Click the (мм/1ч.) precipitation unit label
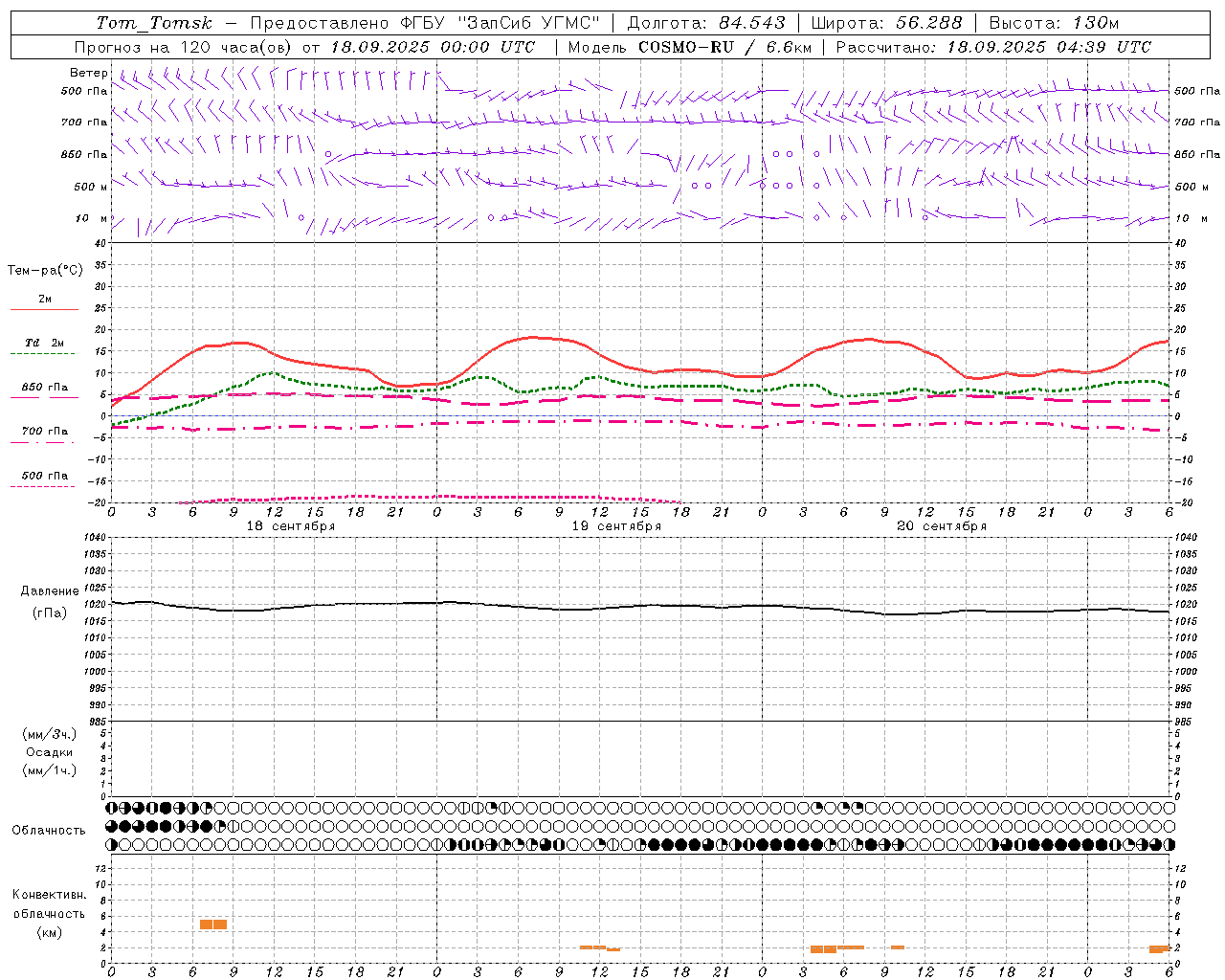1225x980 pixels. coord(50,770)
